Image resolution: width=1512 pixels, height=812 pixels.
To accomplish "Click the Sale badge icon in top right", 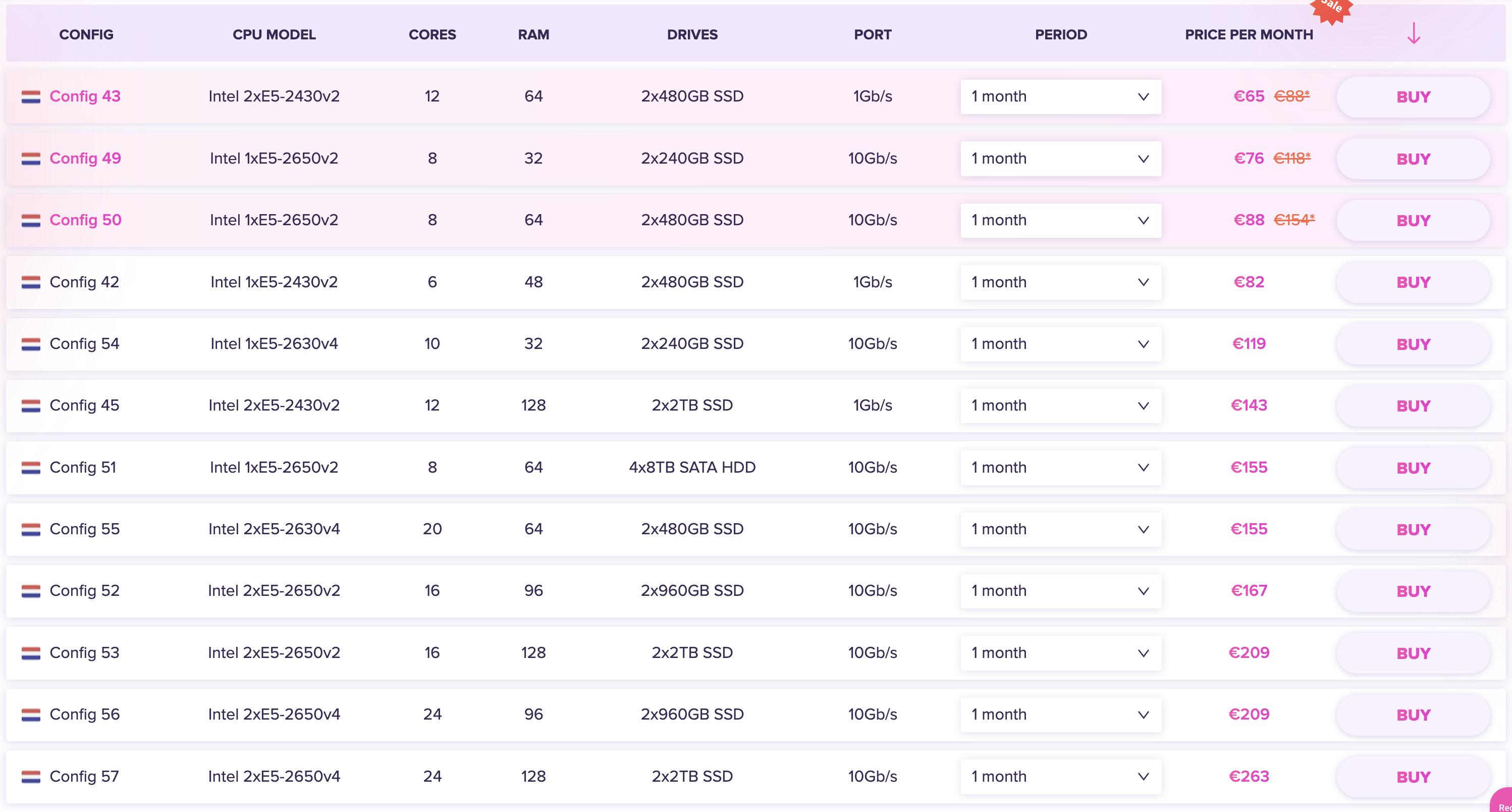I will pyautogui.click(x=1330, y=8).
